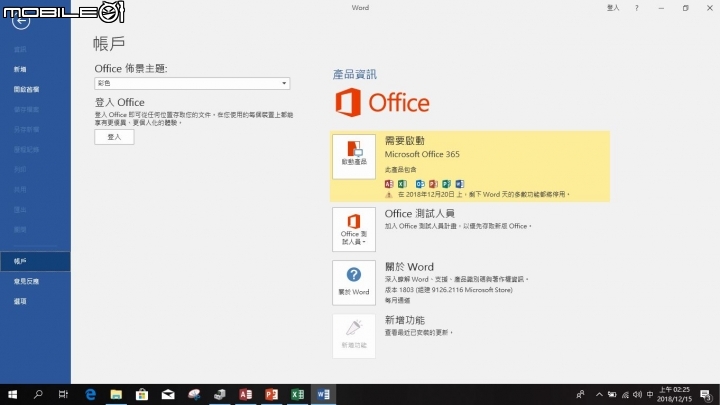Screen dimensions: 720x405
Task: Open PowerPoint from the taskbar
Action: click(x=271, y=394)
